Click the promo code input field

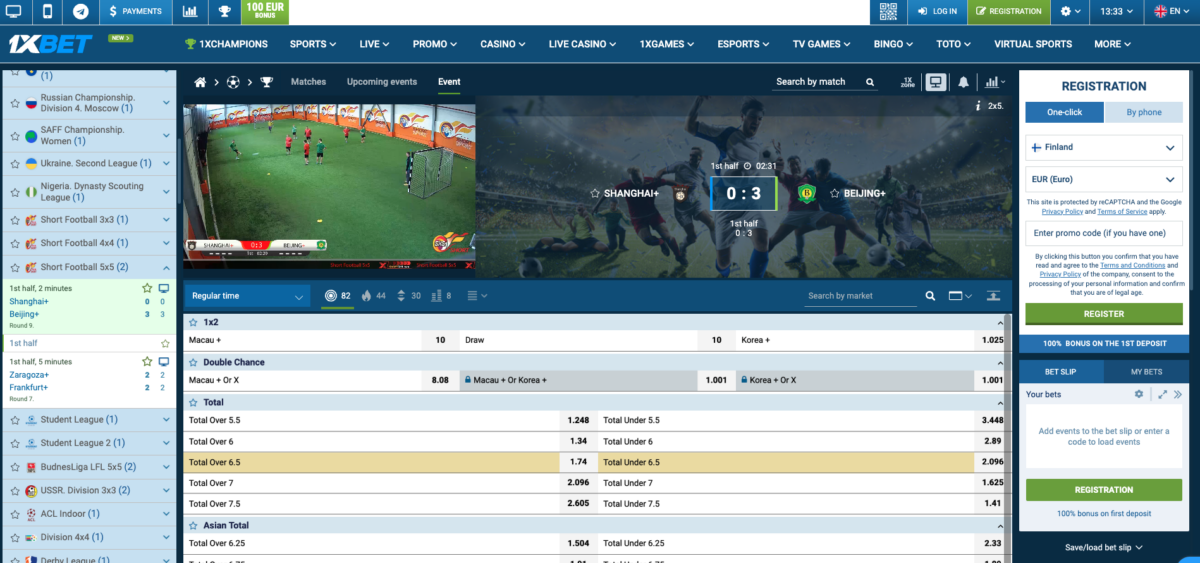click(x=1104, y=233)
